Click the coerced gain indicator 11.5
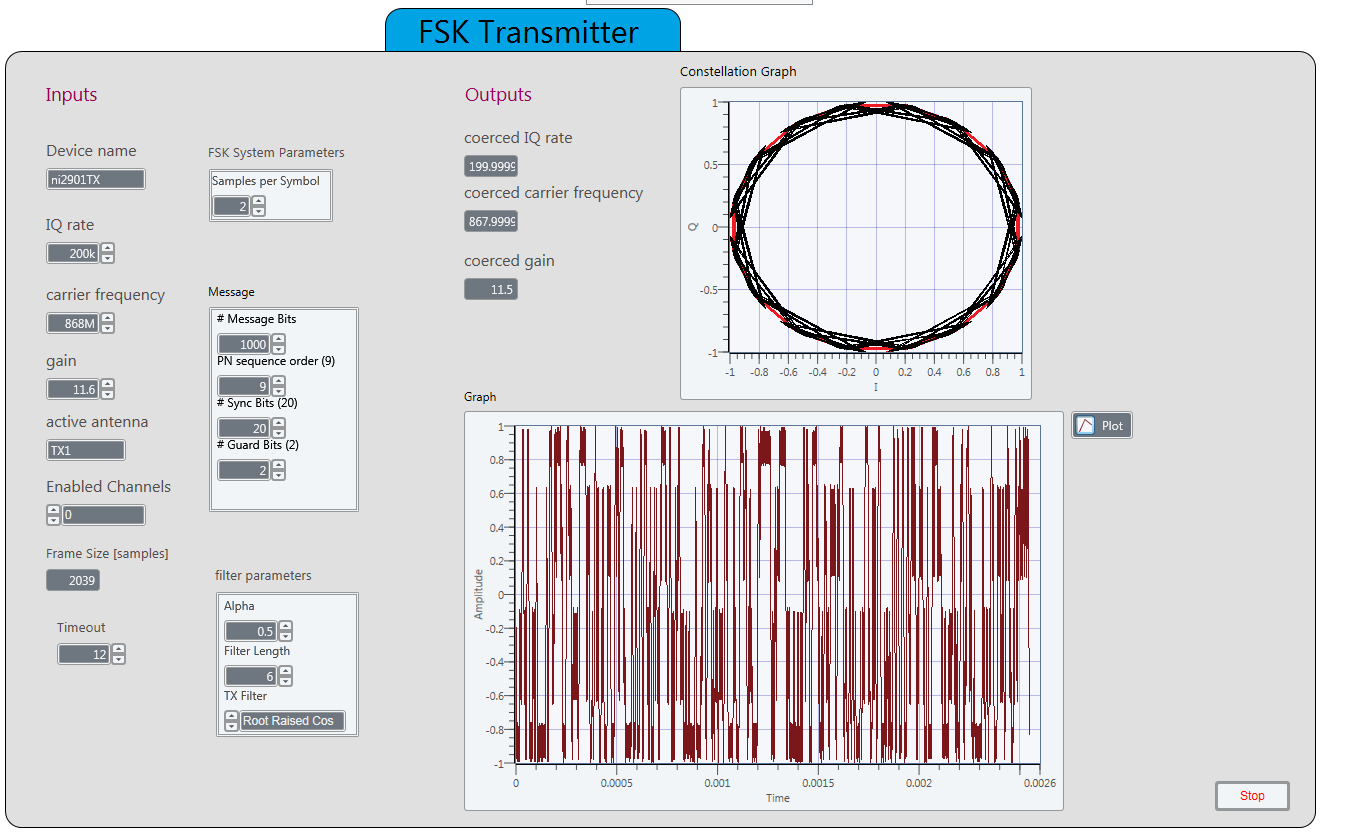This screenshot has height=837, width=1345. click(x=491, y=289)
